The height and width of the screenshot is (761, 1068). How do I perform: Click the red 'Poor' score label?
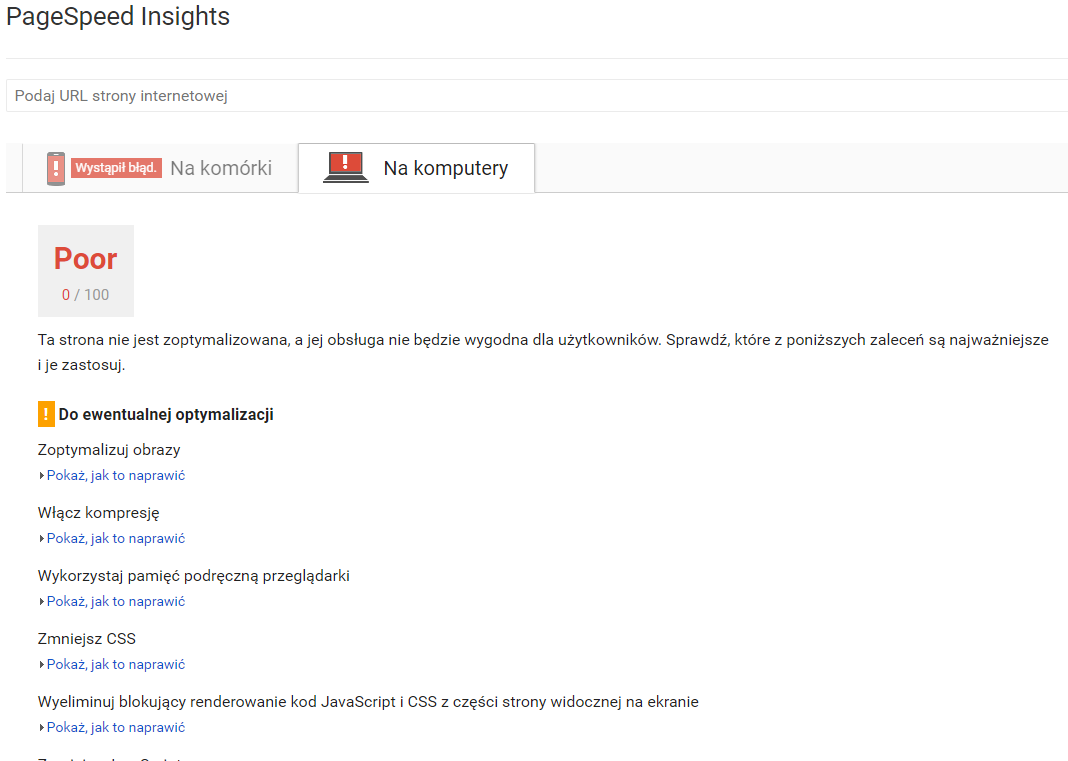[85, 259]
